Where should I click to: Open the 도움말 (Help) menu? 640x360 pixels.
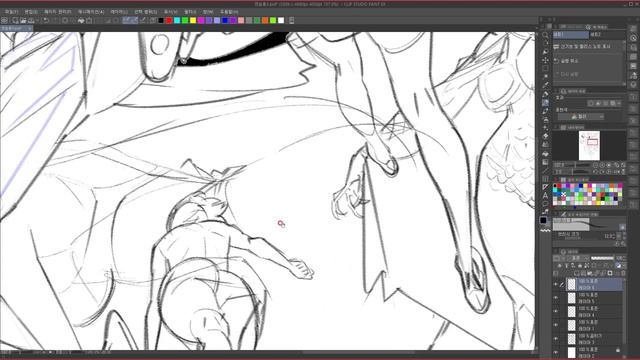229,12
